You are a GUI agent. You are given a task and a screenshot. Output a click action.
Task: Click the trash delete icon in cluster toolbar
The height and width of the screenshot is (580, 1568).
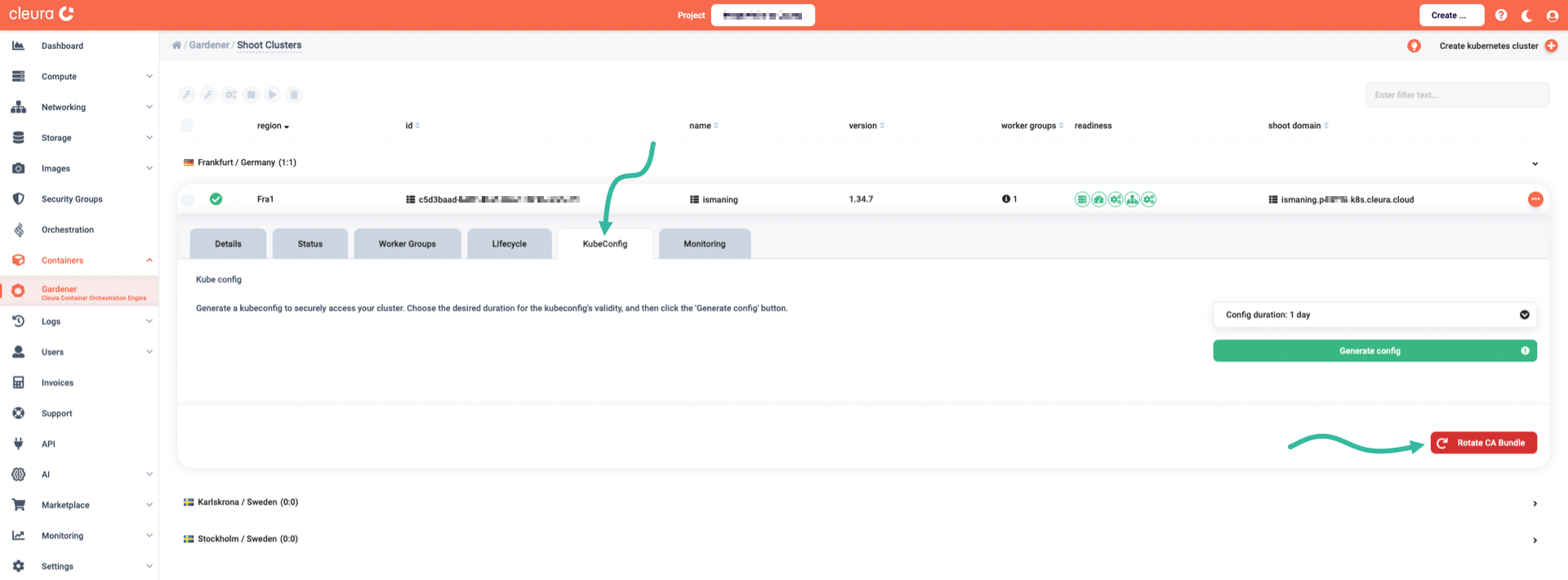[294, 95]
